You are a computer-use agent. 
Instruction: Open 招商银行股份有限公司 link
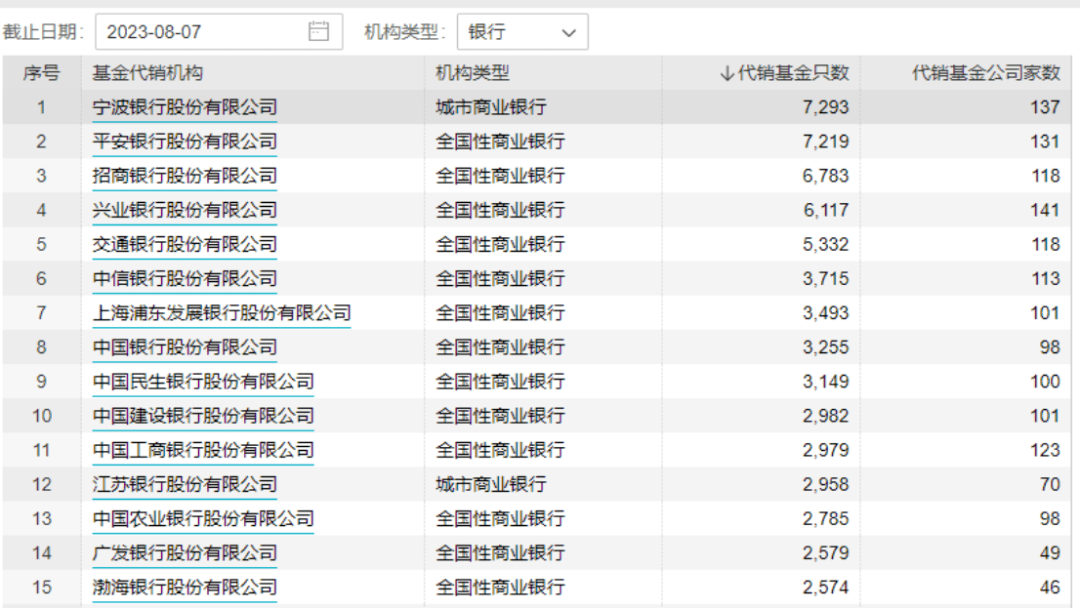[185, 176]
